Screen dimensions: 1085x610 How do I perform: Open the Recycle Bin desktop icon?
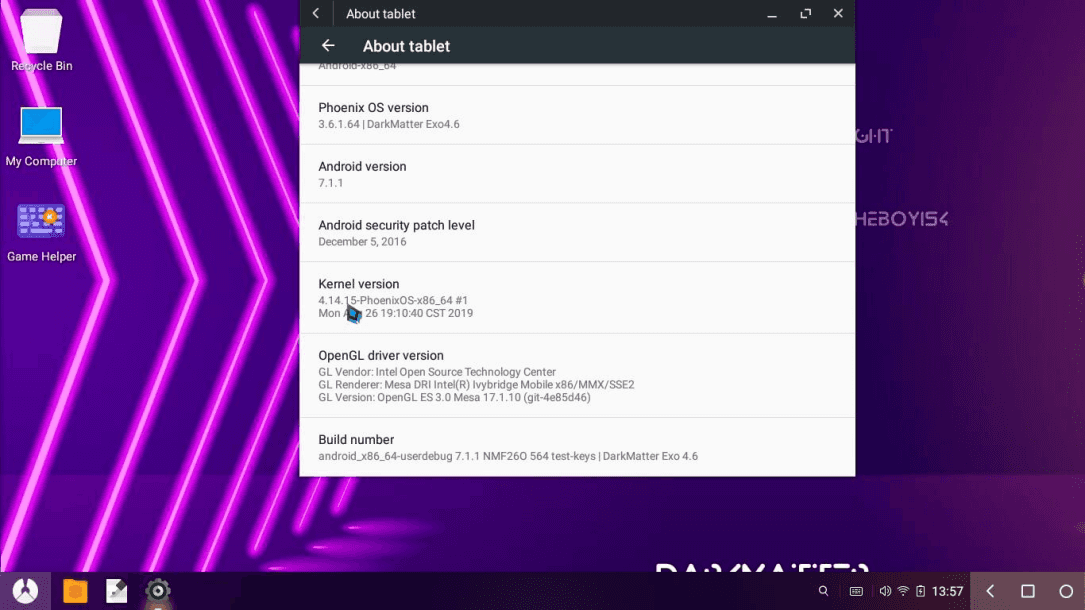point(42,40)
